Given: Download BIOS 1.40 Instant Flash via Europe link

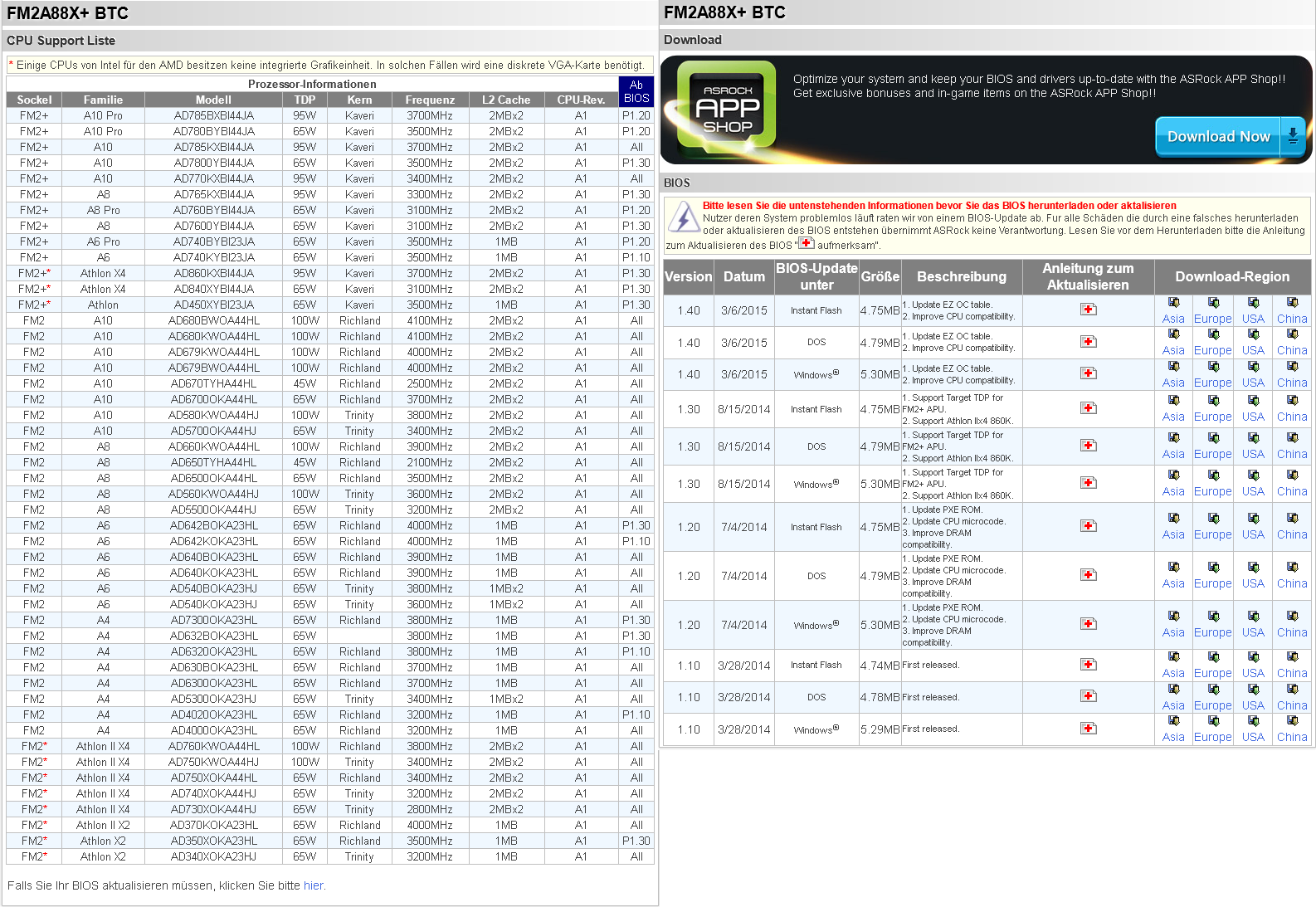Looking at the screenshot, I should (1213, 319).
